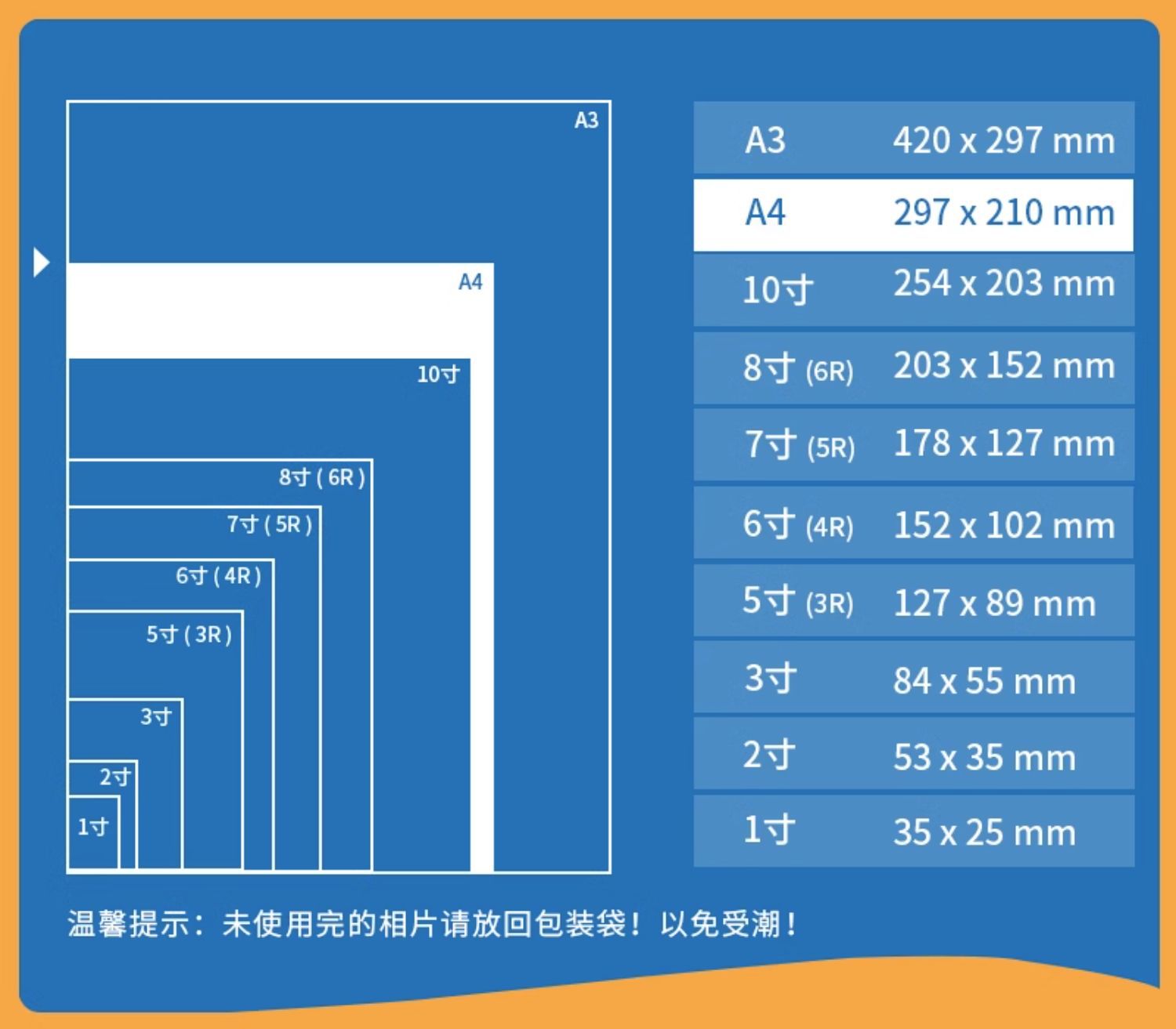Image resolution: width=1176 pixels, height=1029 pixels.
Task: Select the 2寸 label in the size table
Action: 770,755
